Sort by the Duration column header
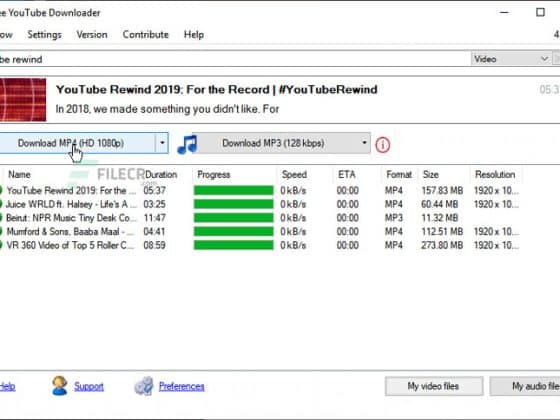Viewport: 560px width, 420px height. tap(161, 175)
